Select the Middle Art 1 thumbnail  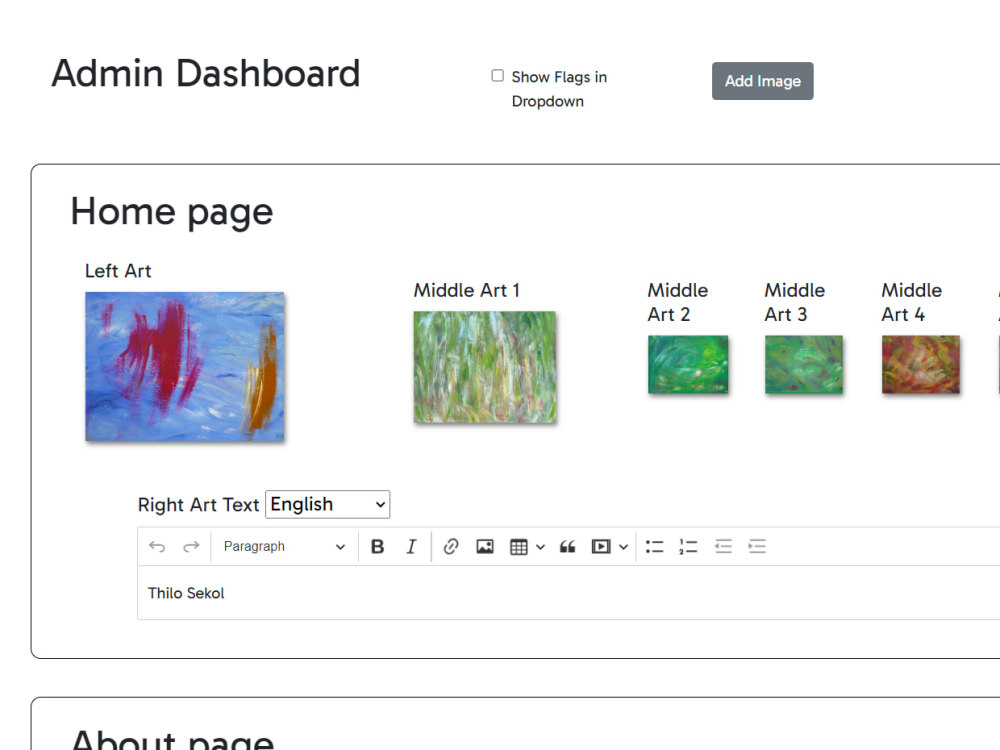click(x=485, y=367)
